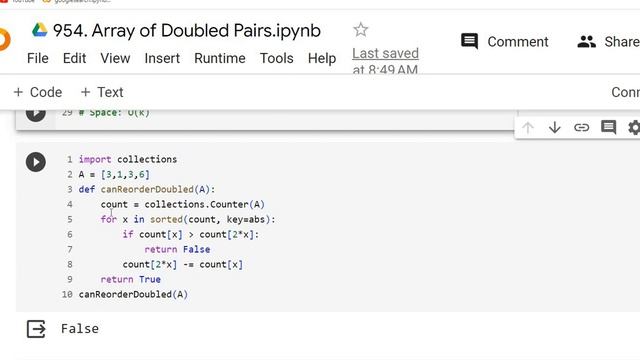Open the Help menu
The width and height of the screenshot is (640, 360).
(x=322, y=58)
